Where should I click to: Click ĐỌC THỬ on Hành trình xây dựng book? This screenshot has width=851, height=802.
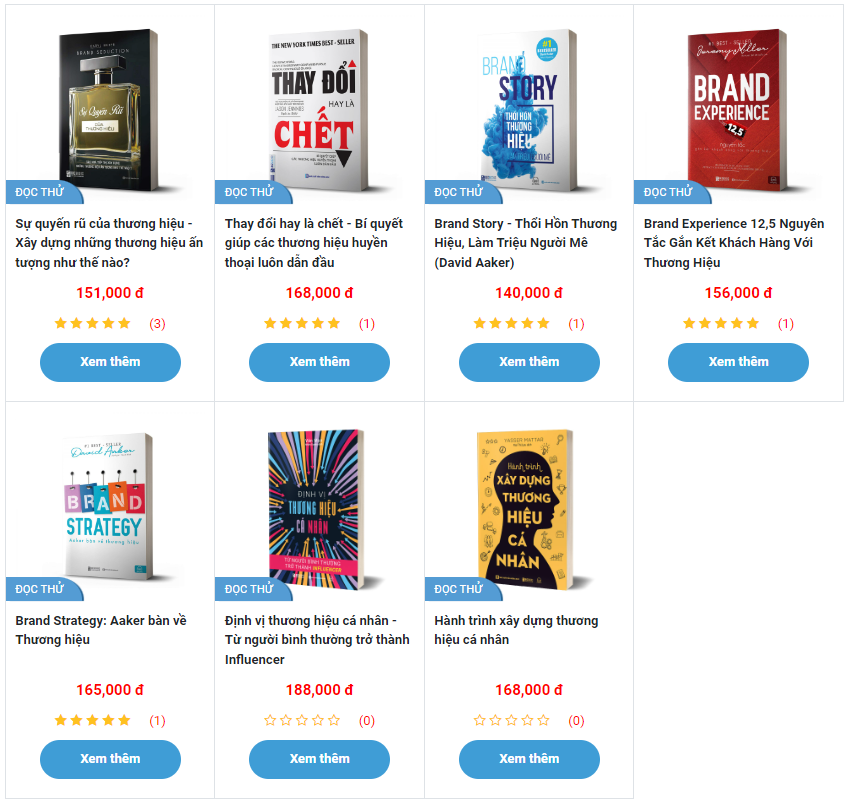[460, 590]
